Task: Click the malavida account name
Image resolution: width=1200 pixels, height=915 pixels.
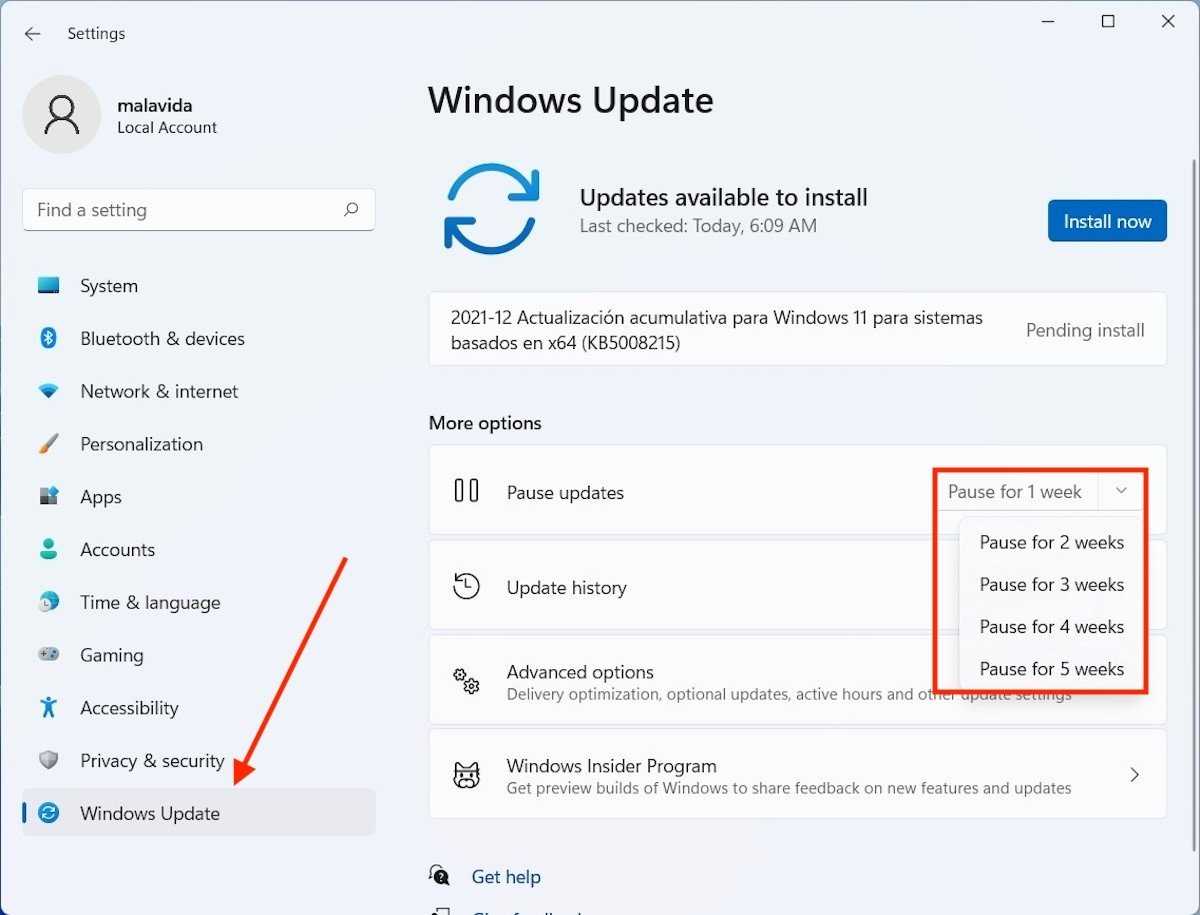Action: 155,105
